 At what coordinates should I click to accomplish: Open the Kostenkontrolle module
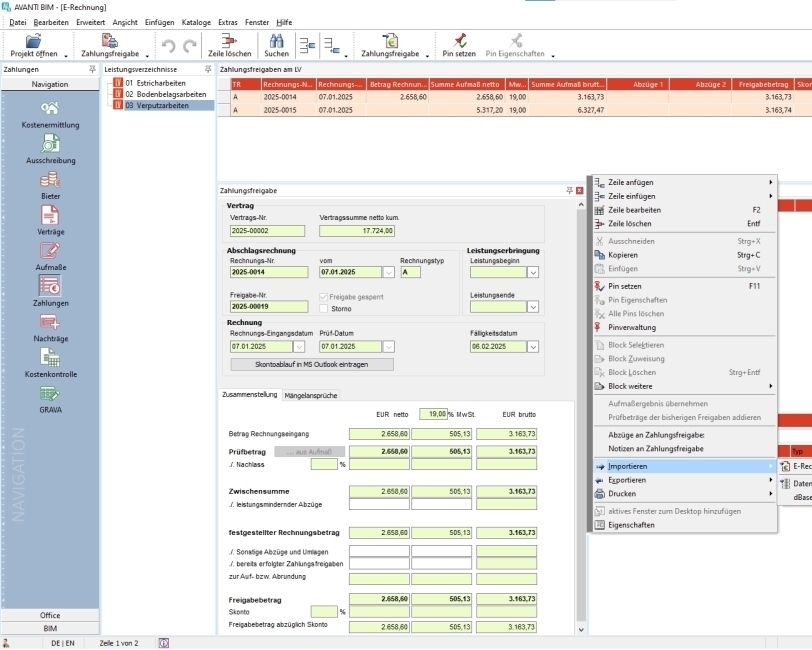tap(49, 358)
